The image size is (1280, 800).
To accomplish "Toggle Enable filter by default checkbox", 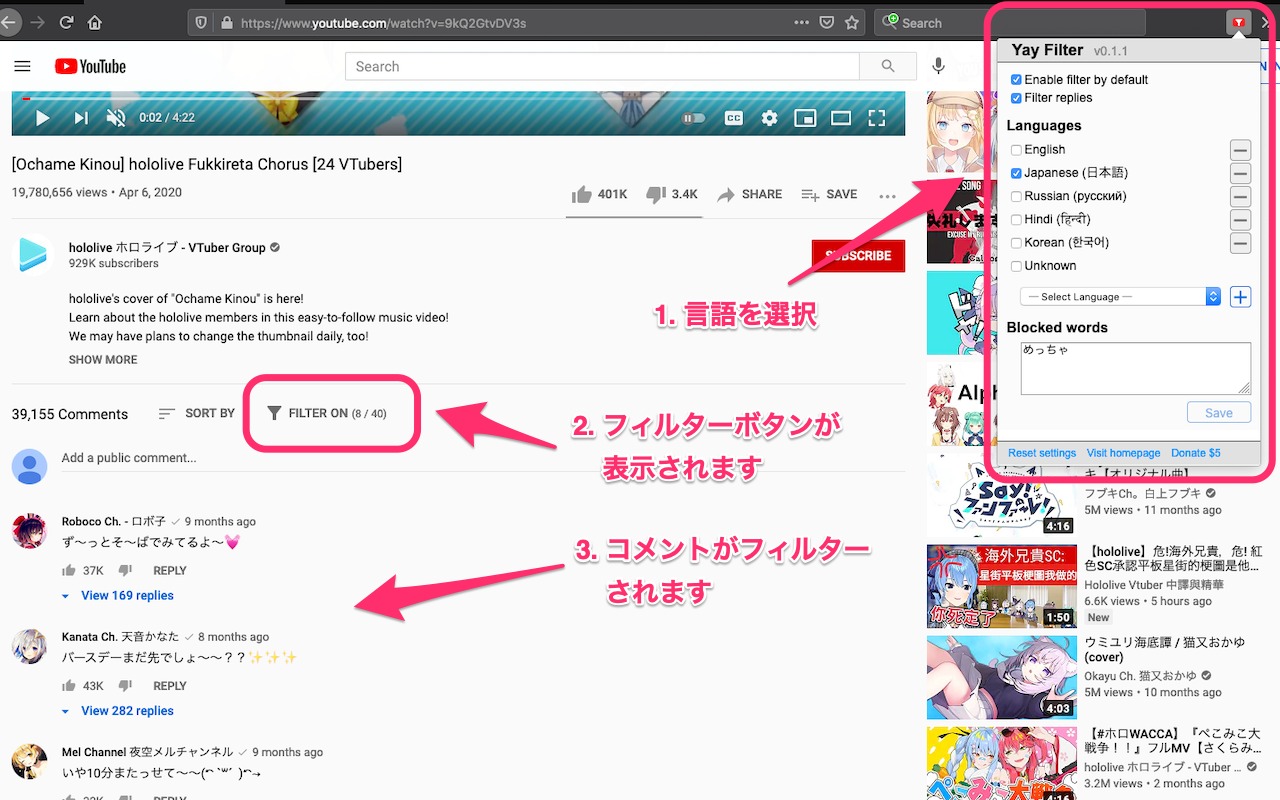I will coord(1016,80).
